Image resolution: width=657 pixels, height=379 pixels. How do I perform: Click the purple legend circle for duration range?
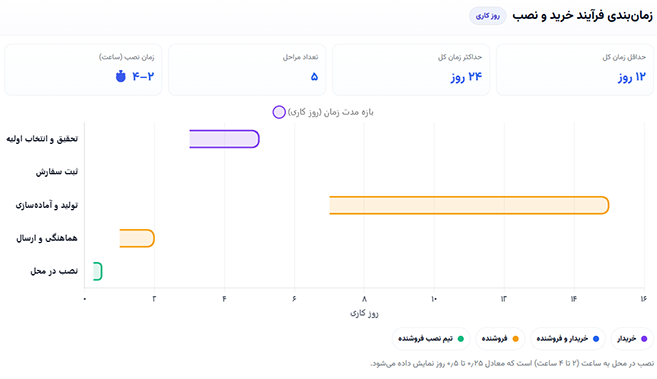279,112
